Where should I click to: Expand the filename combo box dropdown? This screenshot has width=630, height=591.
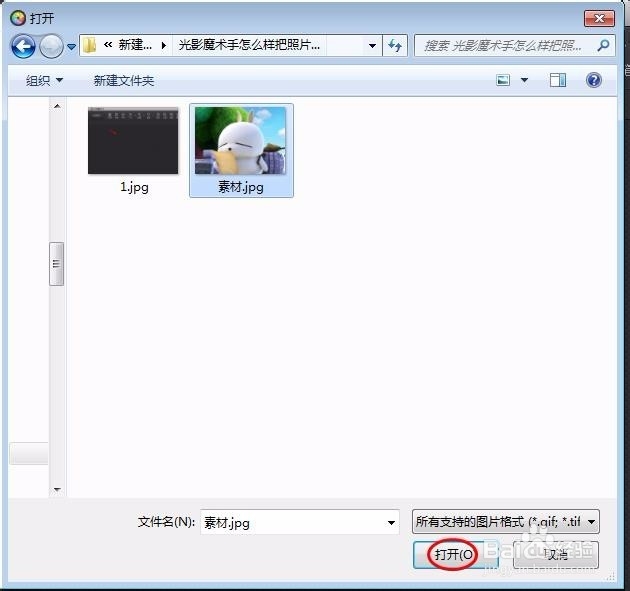pyautogui.click(x=391, y=522)
